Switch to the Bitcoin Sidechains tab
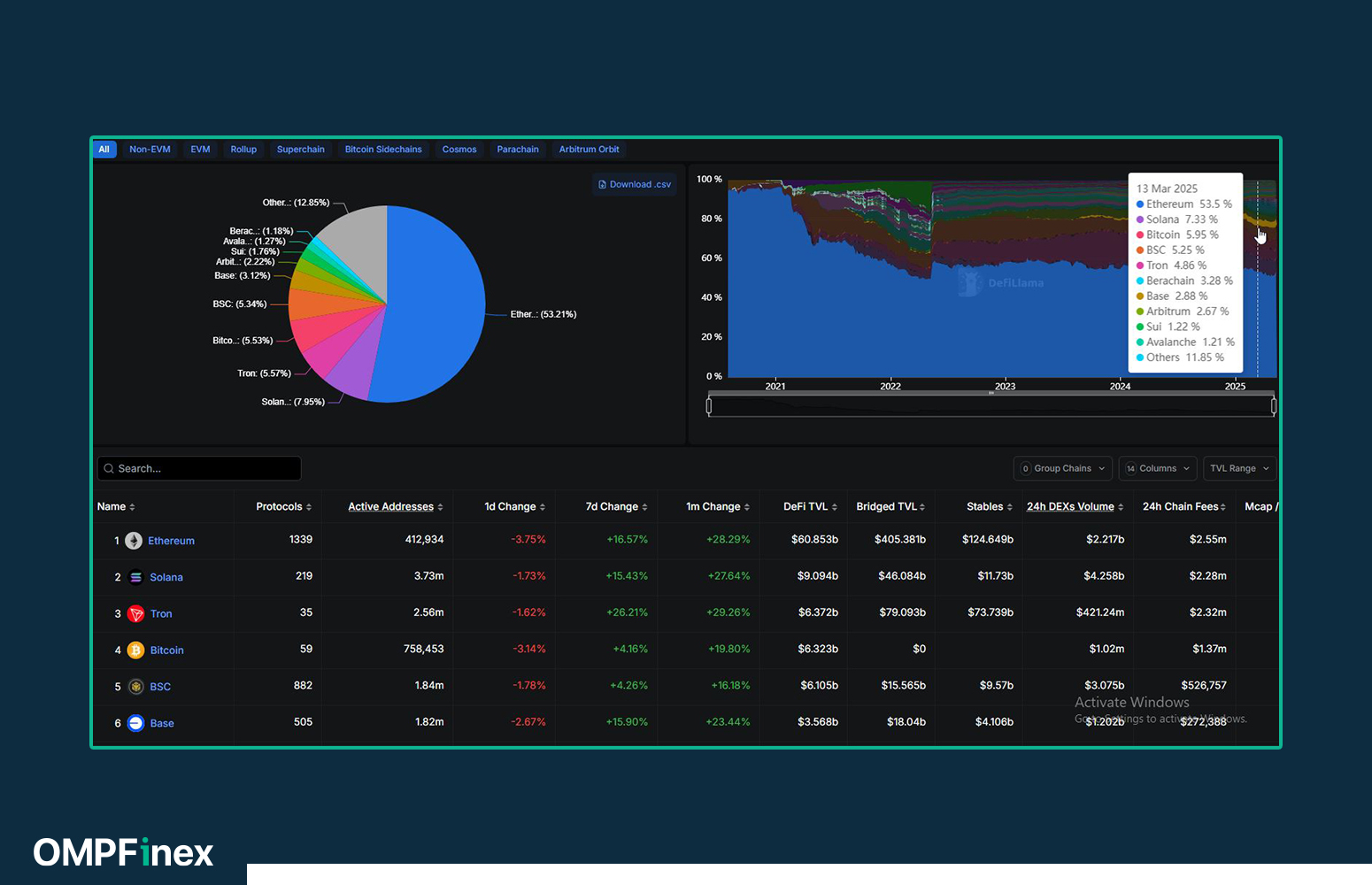This screenshot has height=885, width=1372. click(383, 149)
